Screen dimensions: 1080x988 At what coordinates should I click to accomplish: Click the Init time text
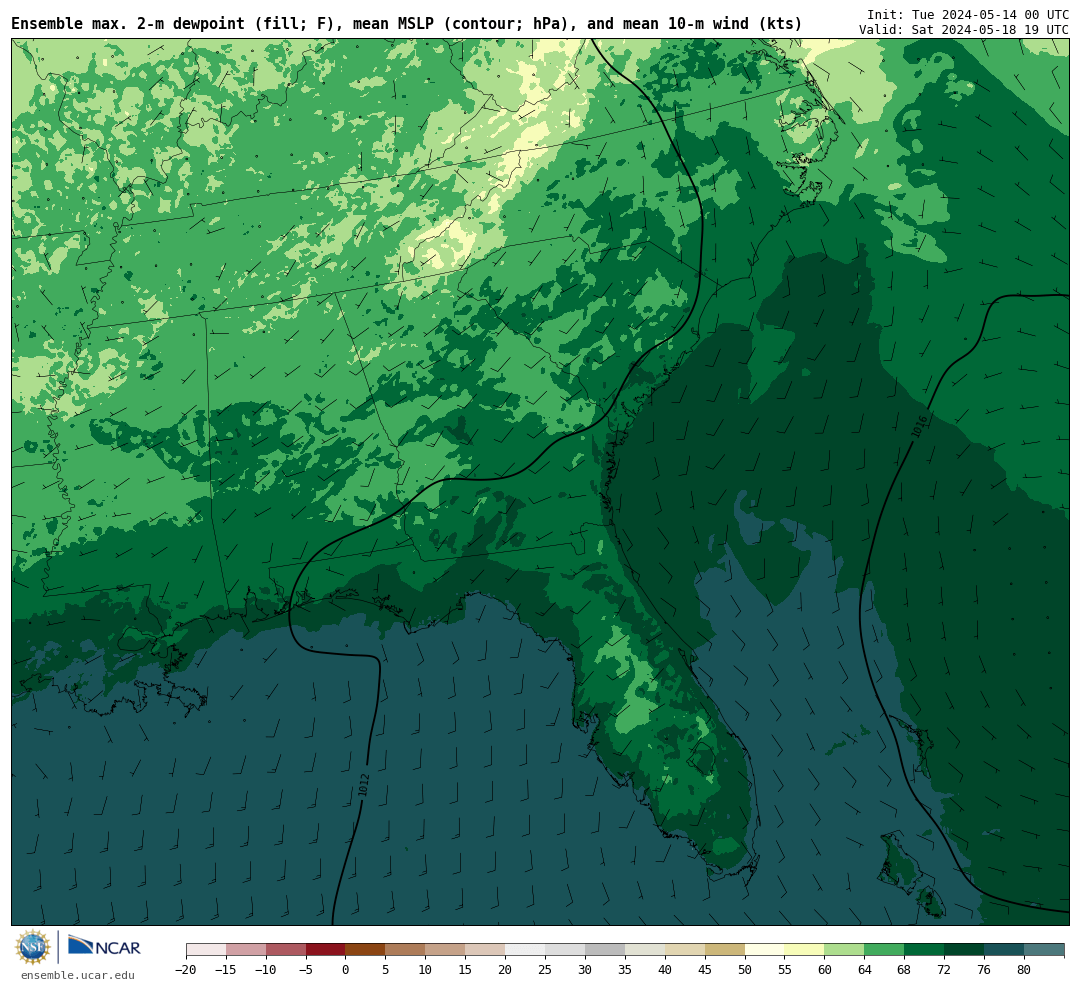(x=968, y=14)
